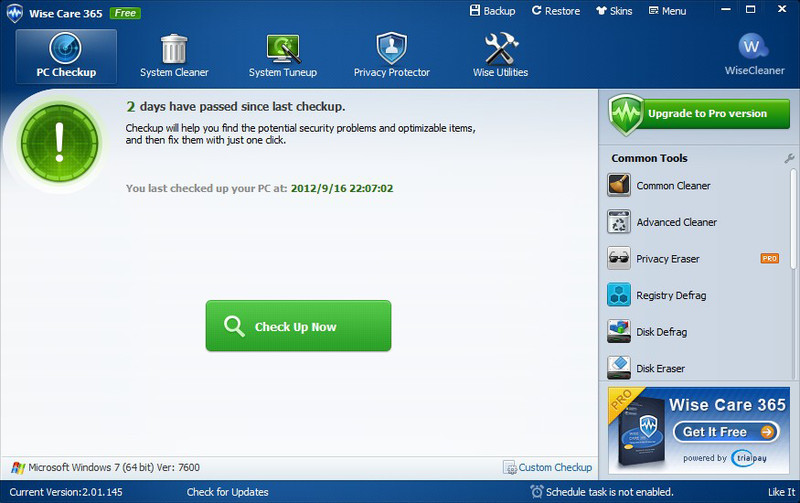Click the trialpay logo
This screenshot has height=503, width=800.
[748, 458]
